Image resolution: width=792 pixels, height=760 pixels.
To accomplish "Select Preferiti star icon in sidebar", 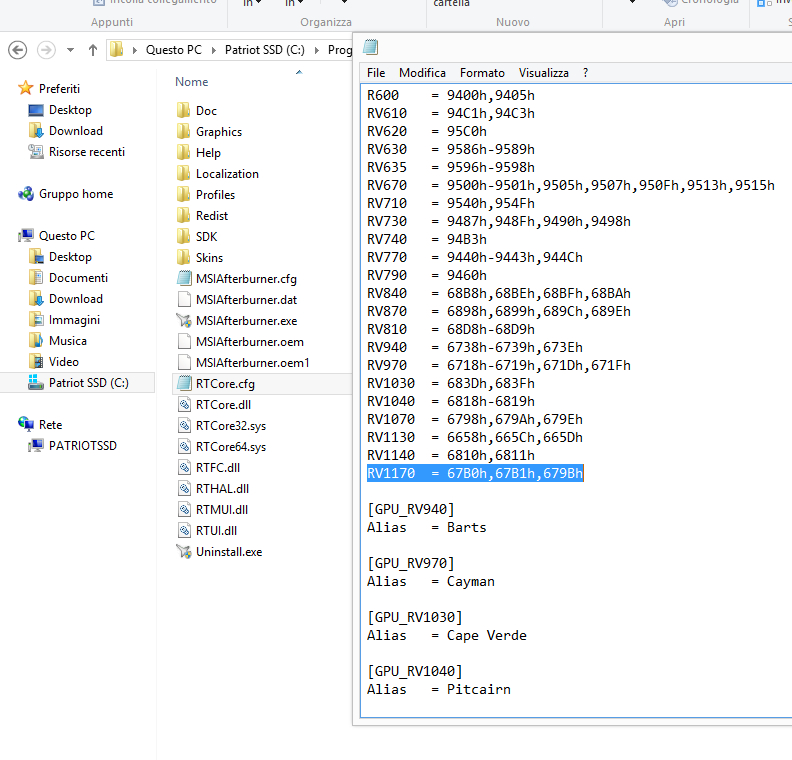I will 25,88.
